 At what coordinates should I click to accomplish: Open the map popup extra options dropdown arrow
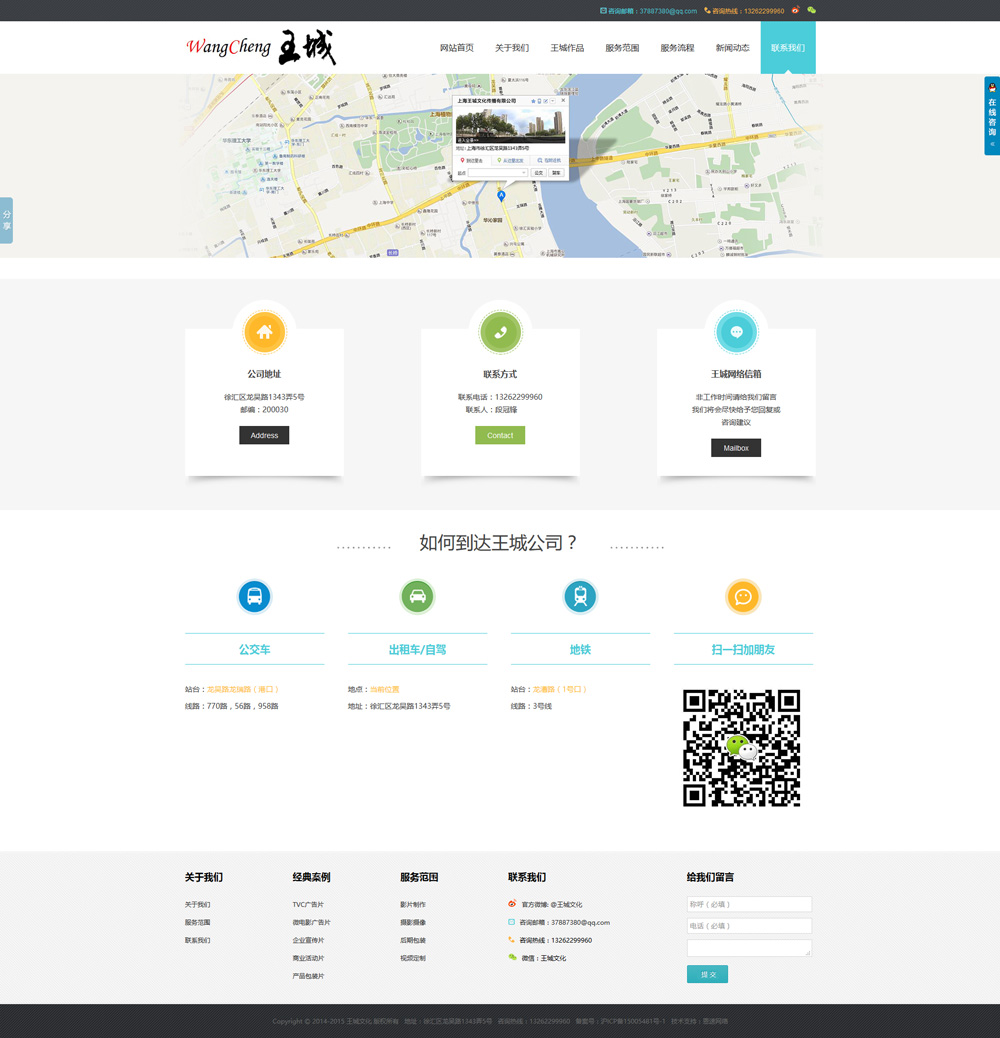pos(553,101)
